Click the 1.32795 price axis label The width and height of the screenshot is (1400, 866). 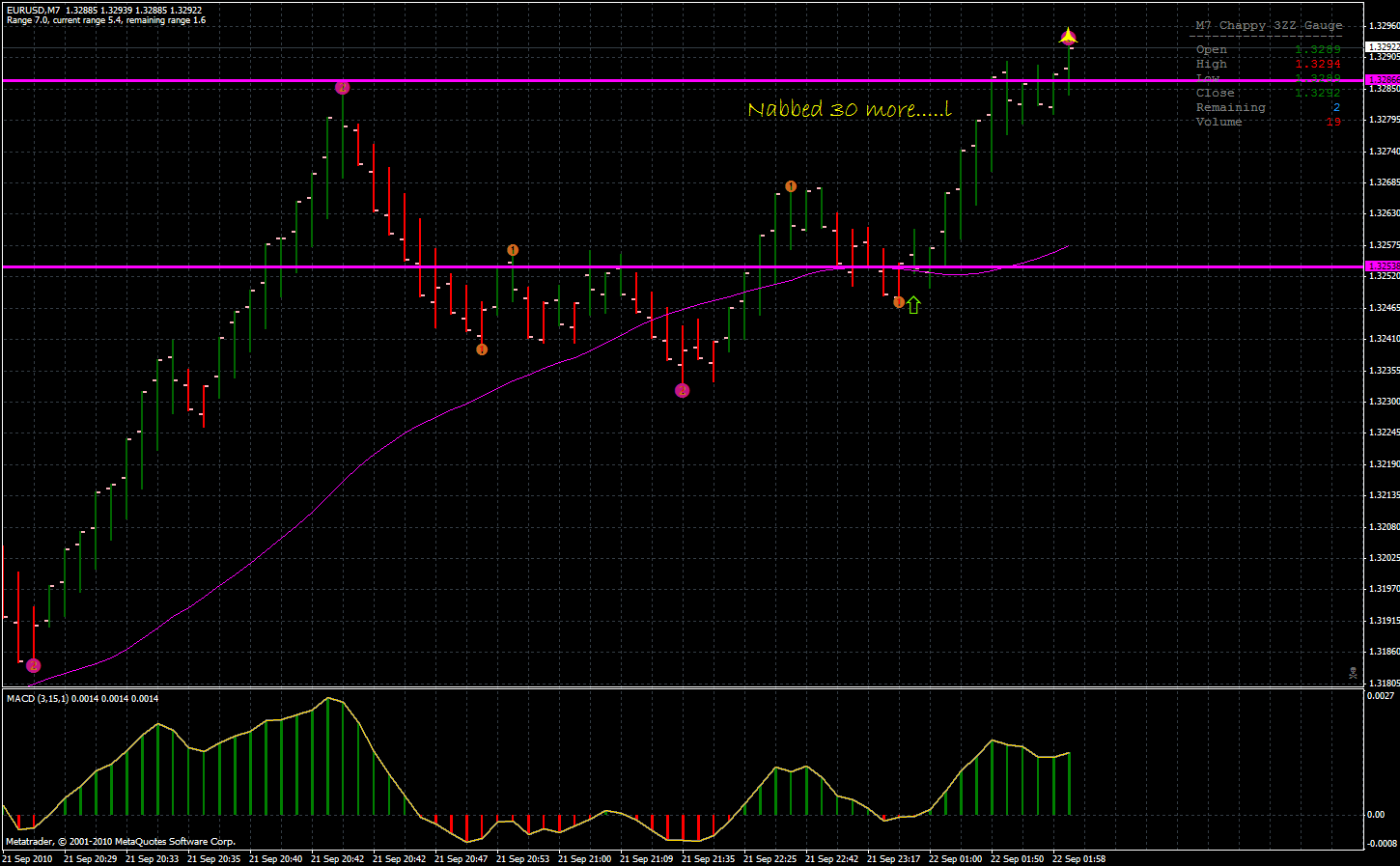click(x=1384, y=120)
